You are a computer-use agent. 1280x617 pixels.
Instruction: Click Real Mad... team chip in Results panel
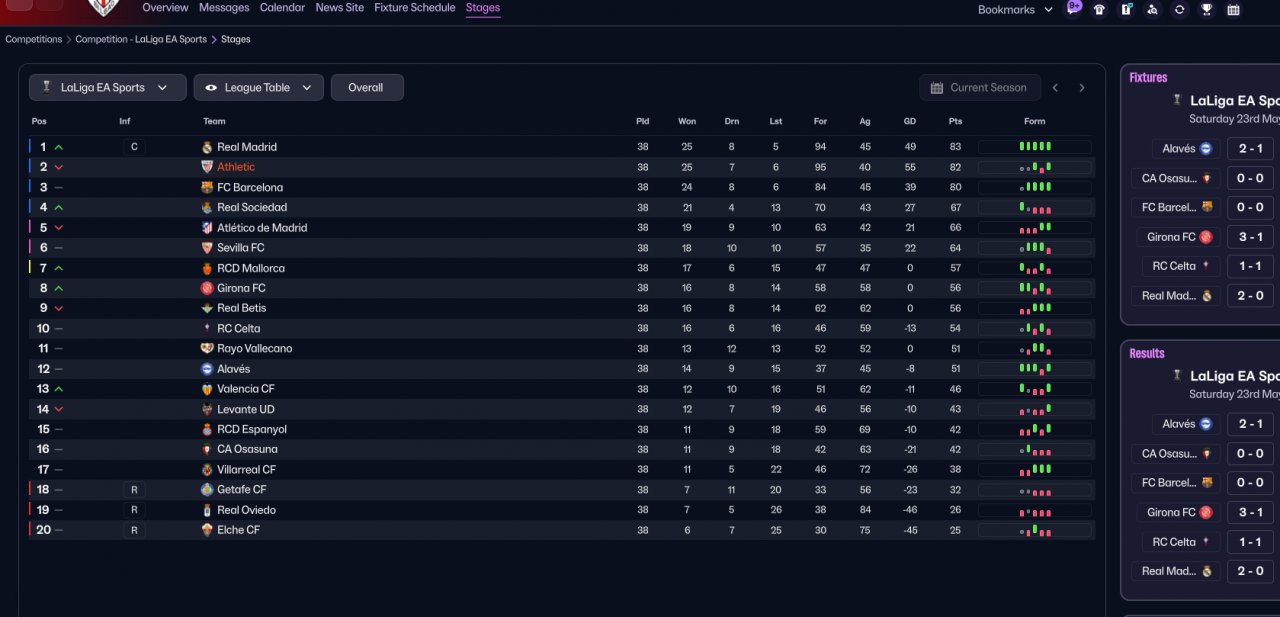pos(1177,571)
